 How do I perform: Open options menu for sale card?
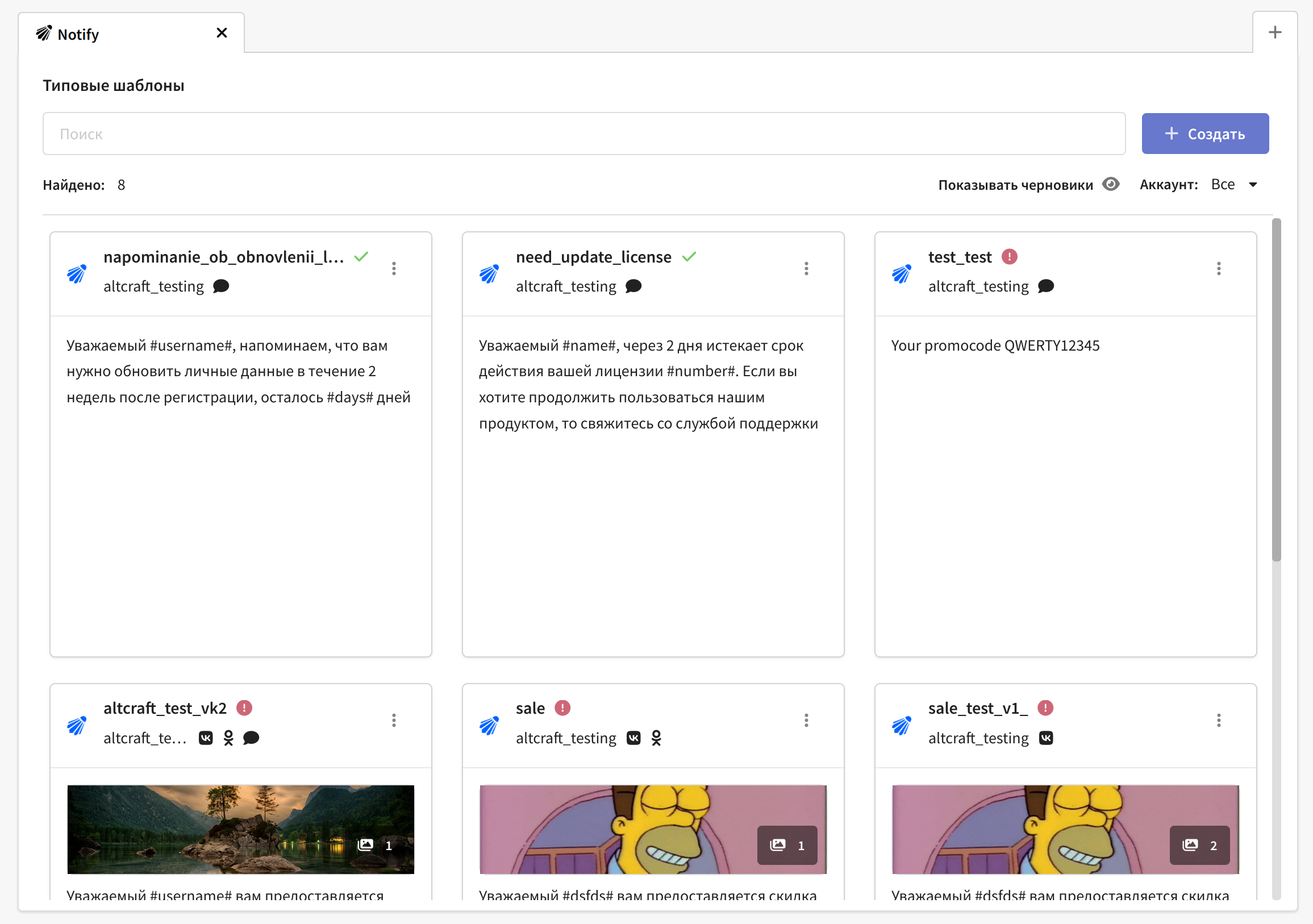(806, 720)
